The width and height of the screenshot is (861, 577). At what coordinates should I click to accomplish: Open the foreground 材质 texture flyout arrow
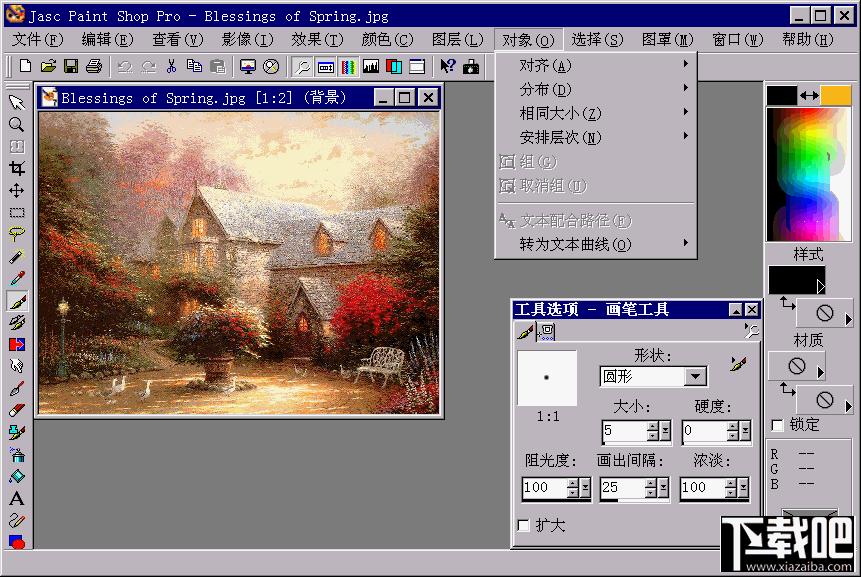click(820, 373)
